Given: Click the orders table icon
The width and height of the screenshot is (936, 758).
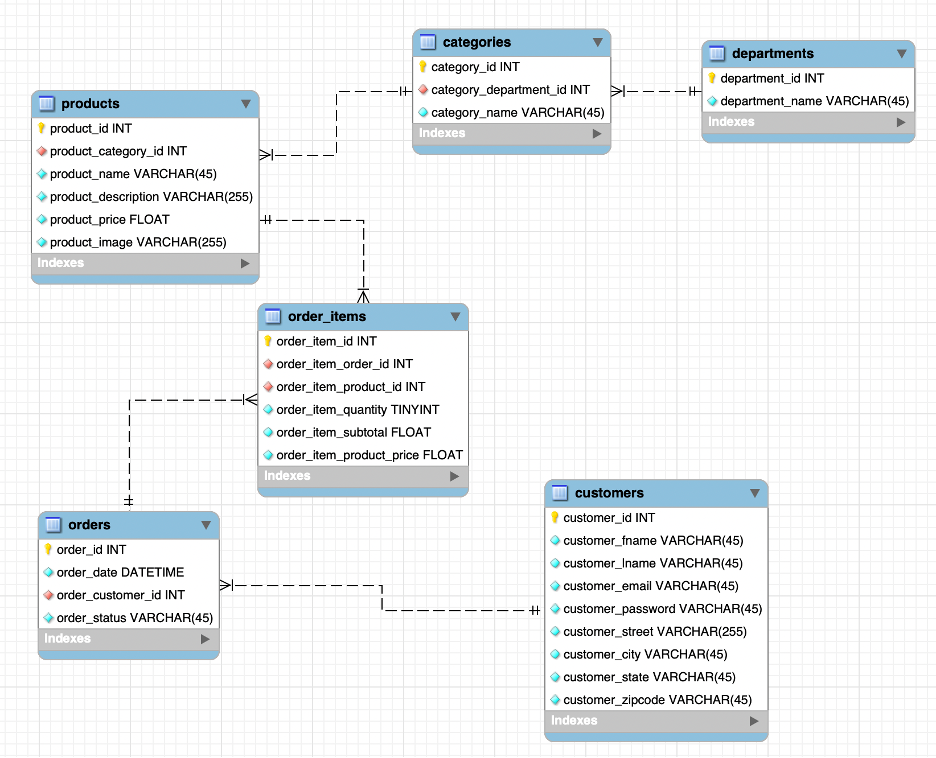Looking at the screenshot, I should pyautogui.click(x=53, y=525).
